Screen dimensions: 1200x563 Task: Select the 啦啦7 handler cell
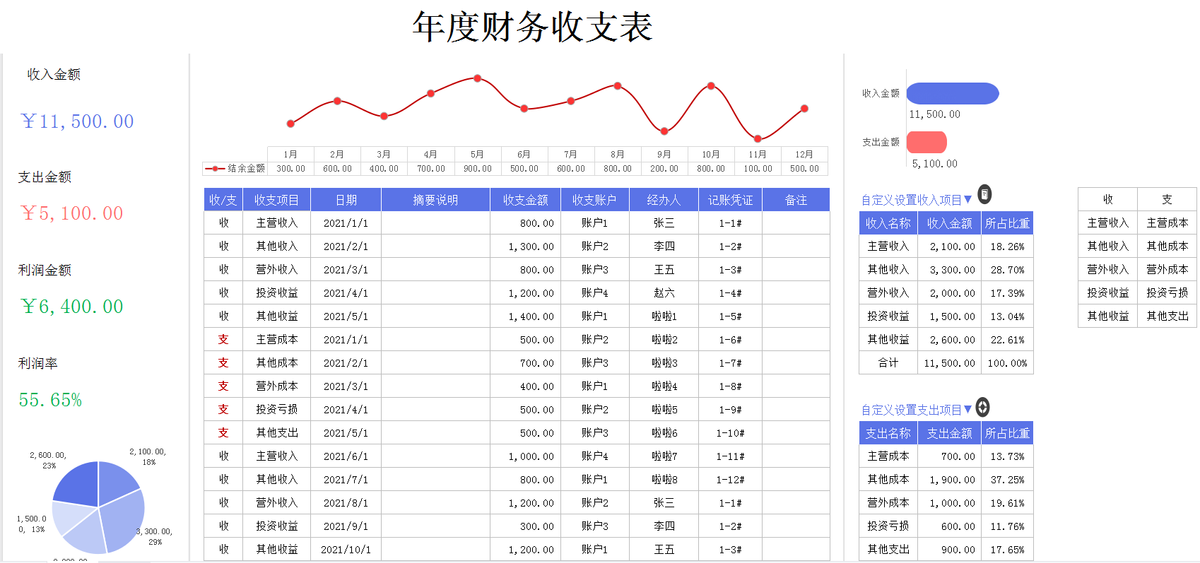click(x=664, y=456)
